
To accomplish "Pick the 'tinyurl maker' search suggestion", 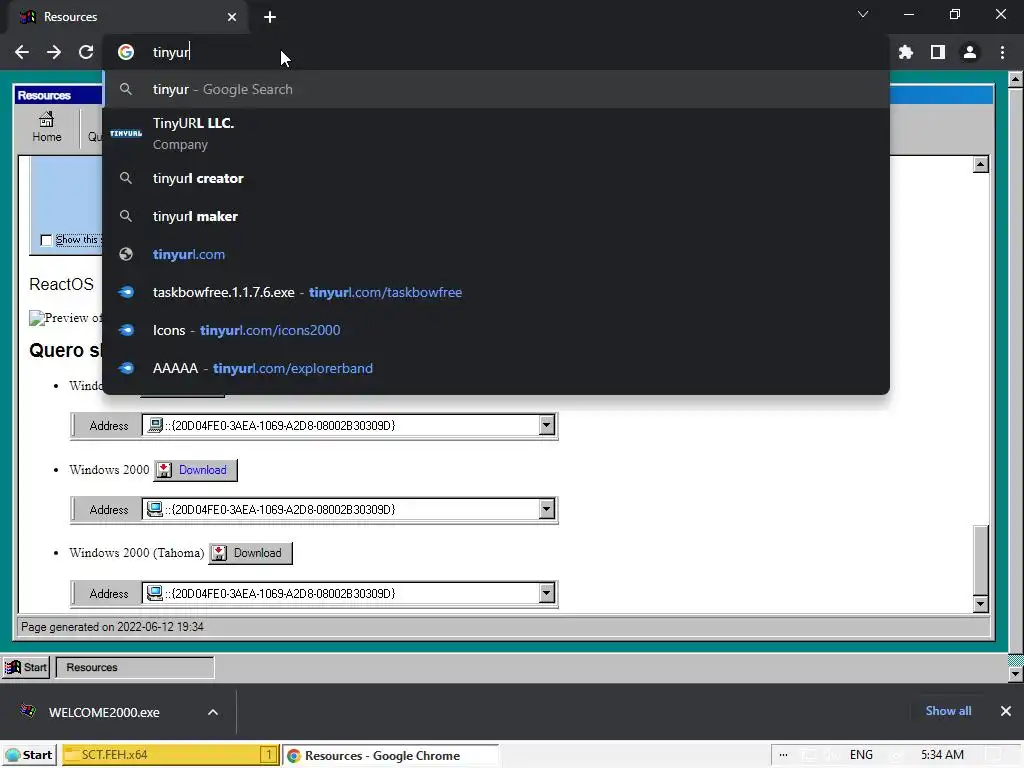I will tap(496, 216).
